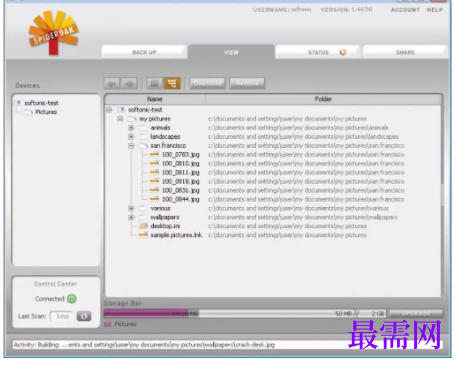Screen dimensions: 460x366
Task: Click the Last Scan info button
Action: (x=84, y=316)
